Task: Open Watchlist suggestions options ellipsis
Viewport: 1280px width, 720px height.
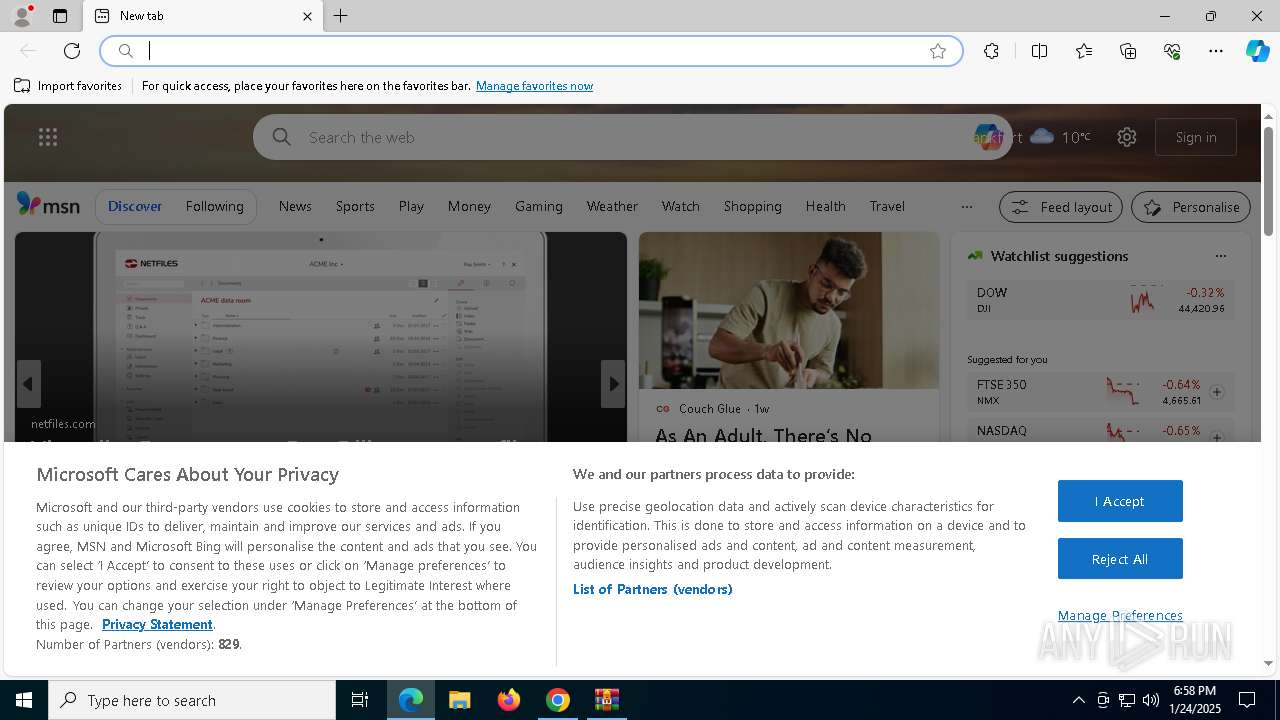Action: (x=1220, y=256)
